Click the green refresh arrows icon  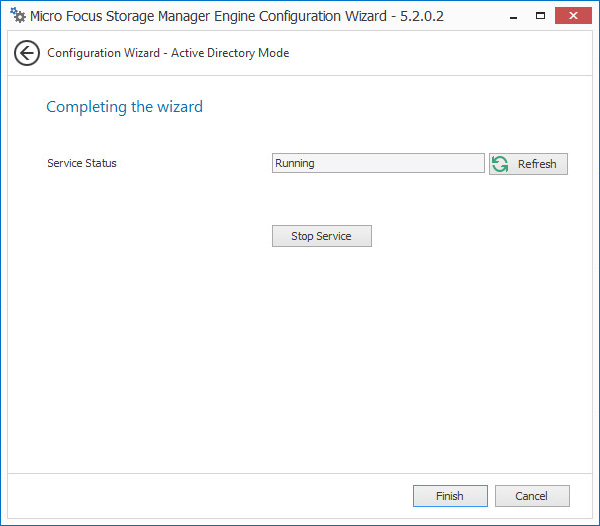pos(501,164)
